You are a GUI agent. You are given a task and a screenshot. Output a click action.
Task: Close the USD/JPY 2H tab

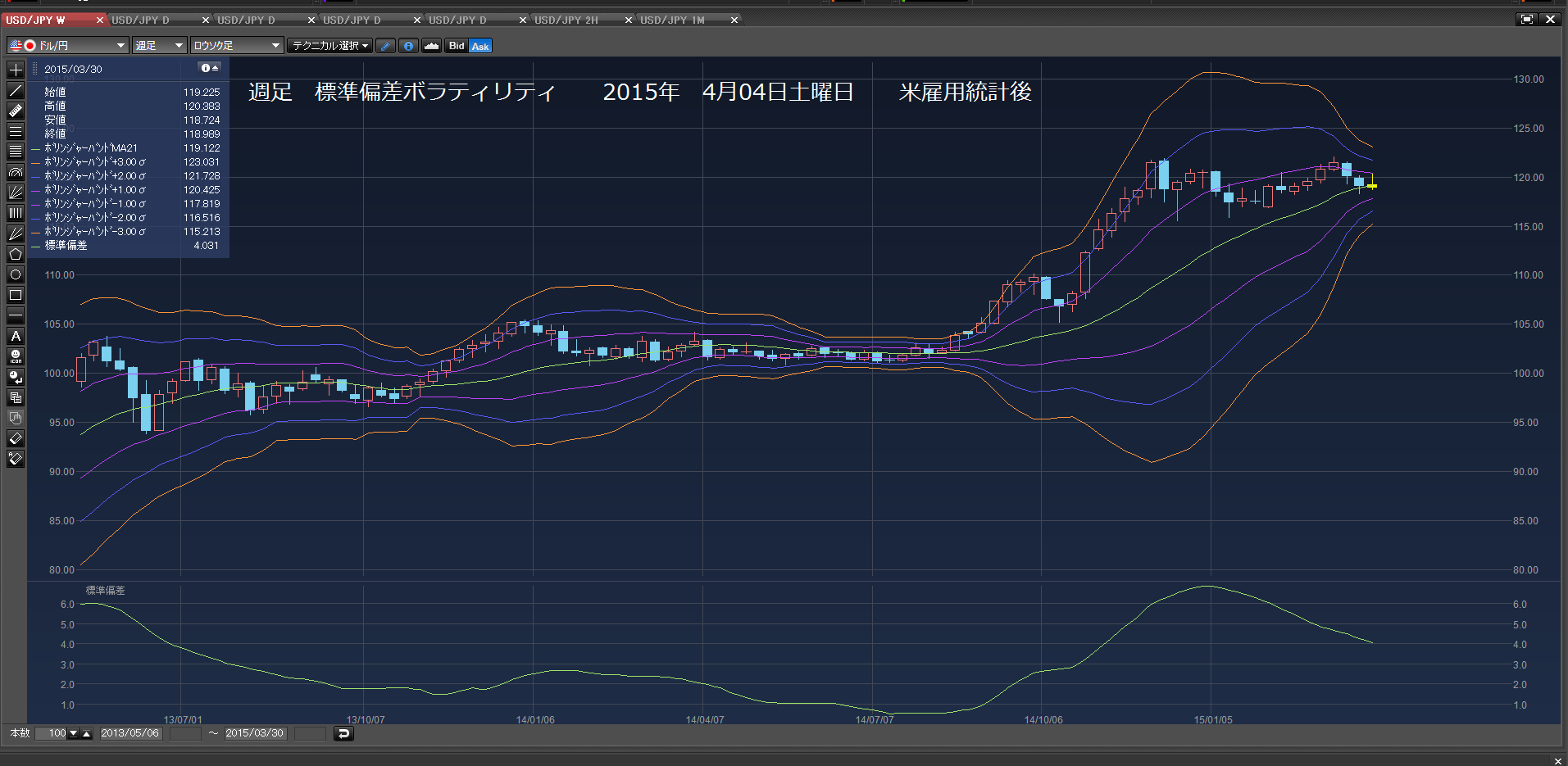(x=629, y=20)
